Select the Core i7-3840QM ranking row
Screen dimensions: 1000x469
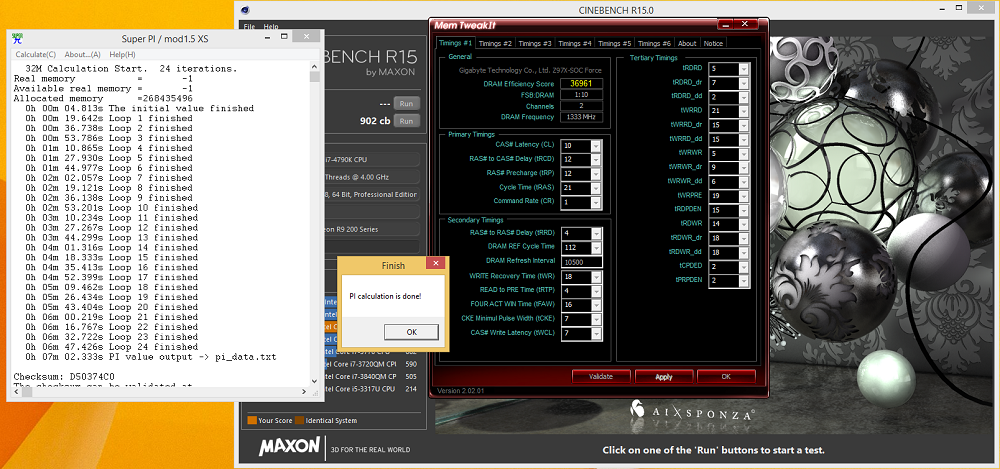click(x=371, y=376)
